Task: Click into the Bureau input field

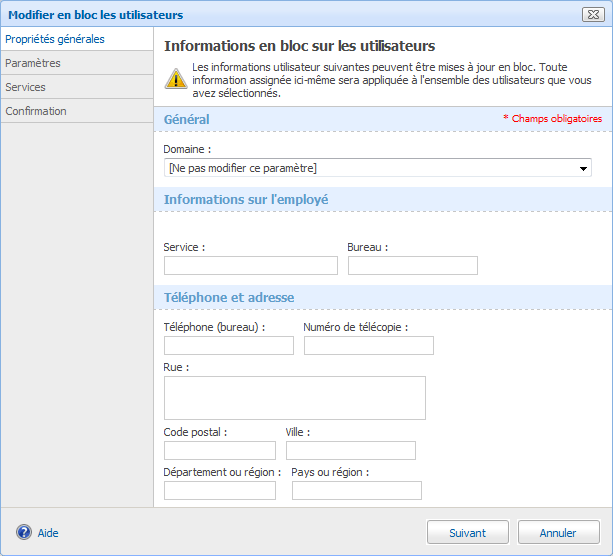Action: [412, 265]
